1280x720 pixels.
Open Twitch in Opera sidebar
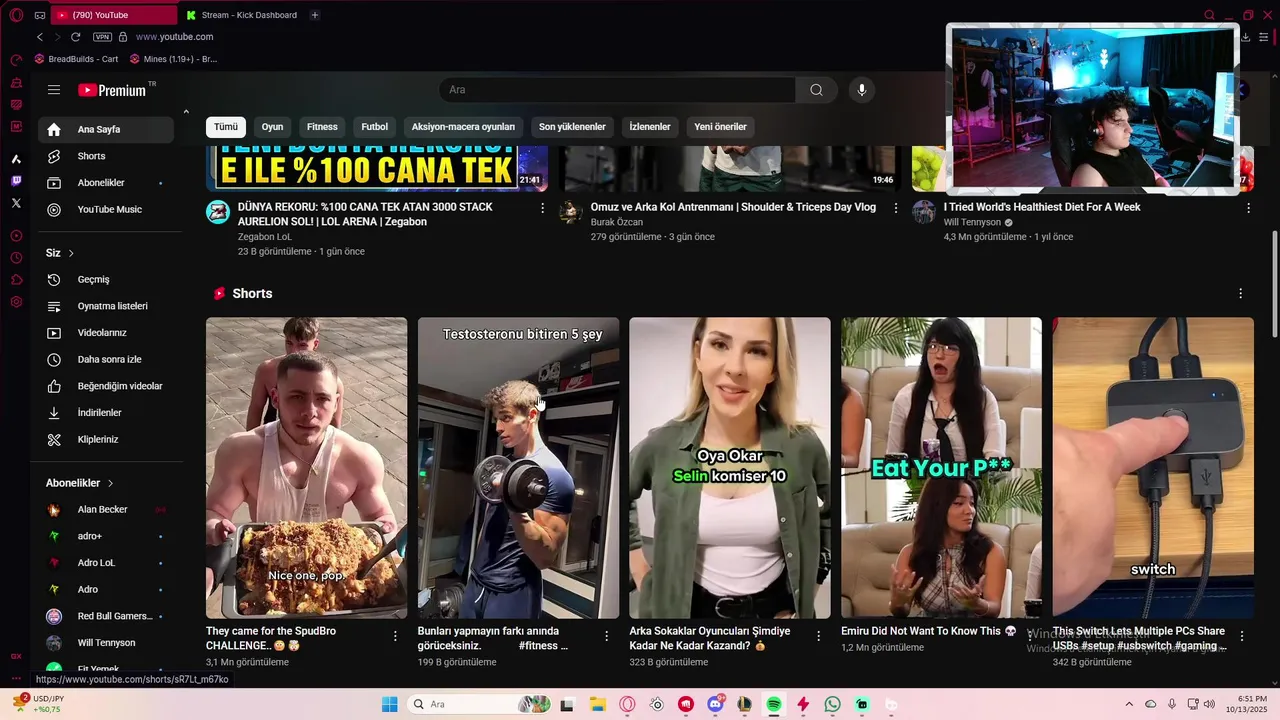[16, 181]
